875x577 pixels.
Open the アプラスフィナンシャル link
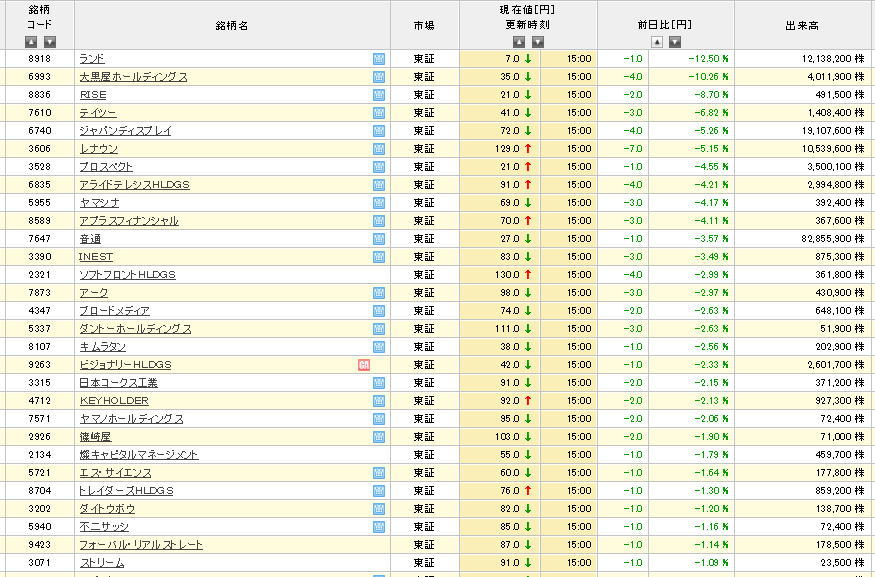[129, 221]
